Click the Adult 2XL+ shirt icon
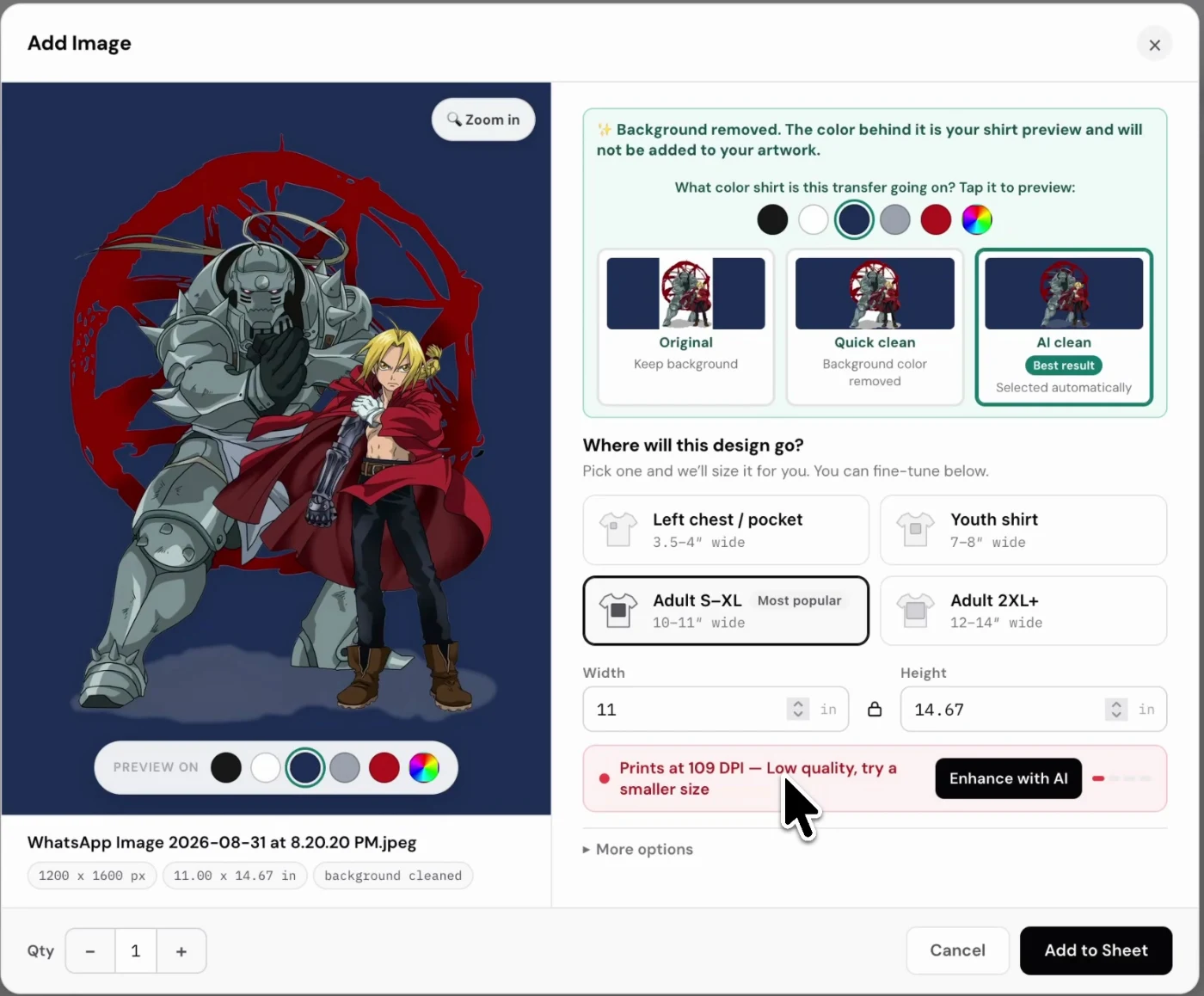Screen dimensions: 1204x996 pyautogui.click(x=916, y=611)
